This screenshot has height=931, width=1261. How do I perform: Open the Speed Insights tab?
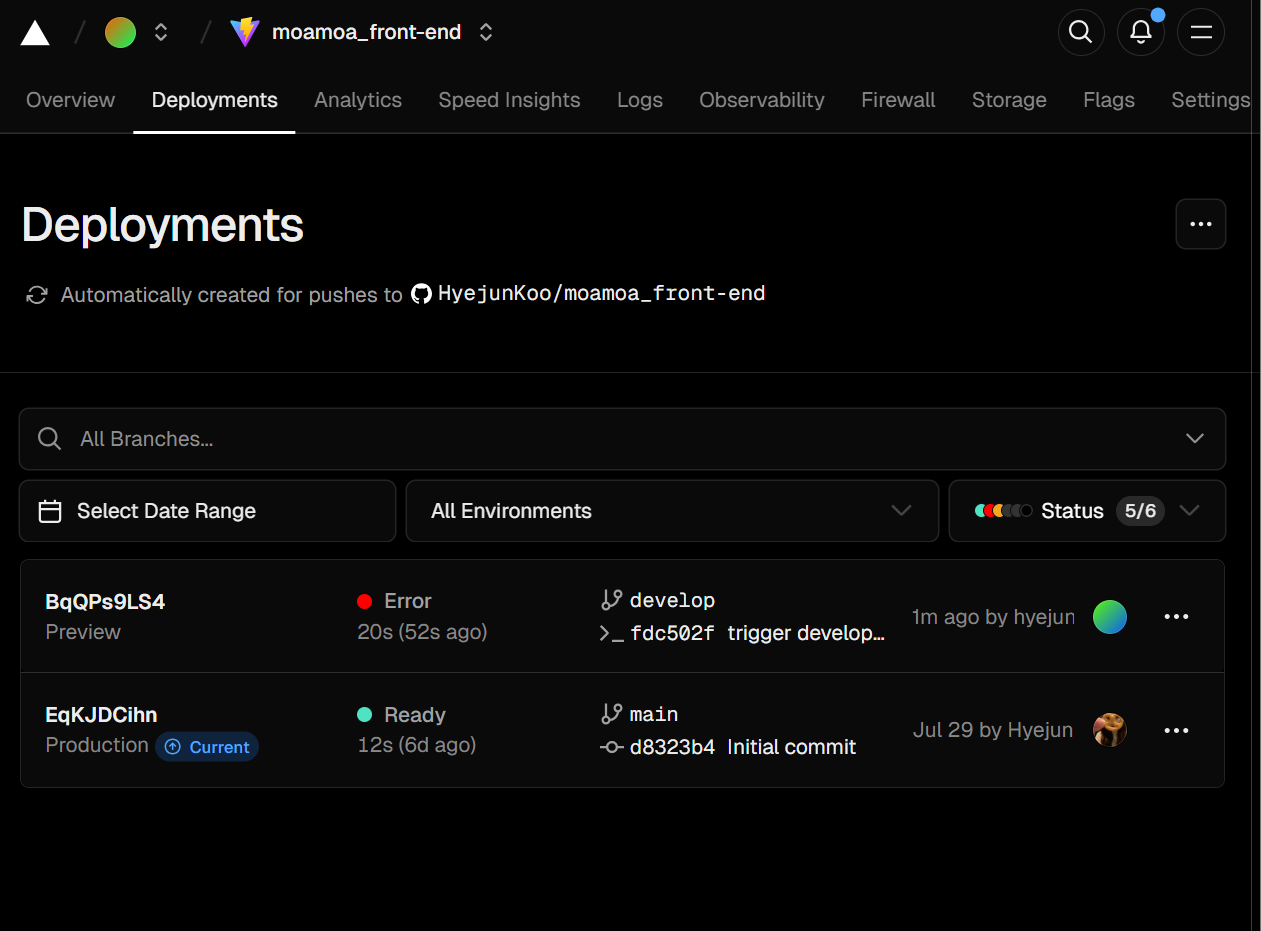point(510,100)
